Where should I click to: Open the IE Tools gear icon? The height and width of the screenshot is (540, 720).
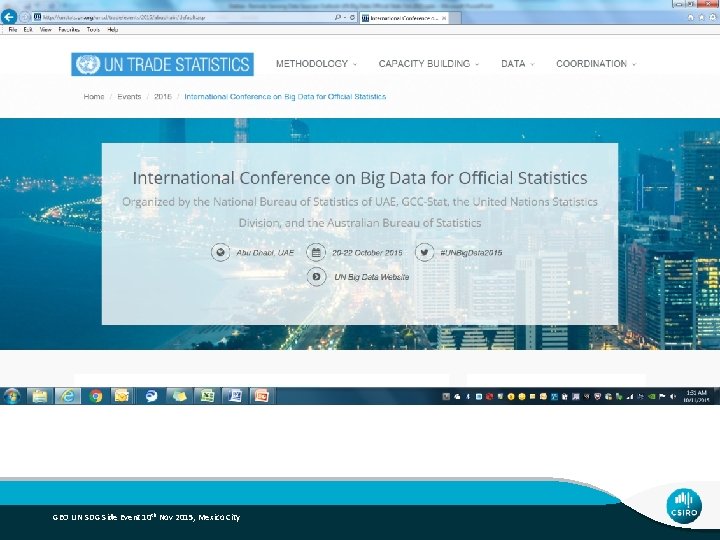[713, 17]
